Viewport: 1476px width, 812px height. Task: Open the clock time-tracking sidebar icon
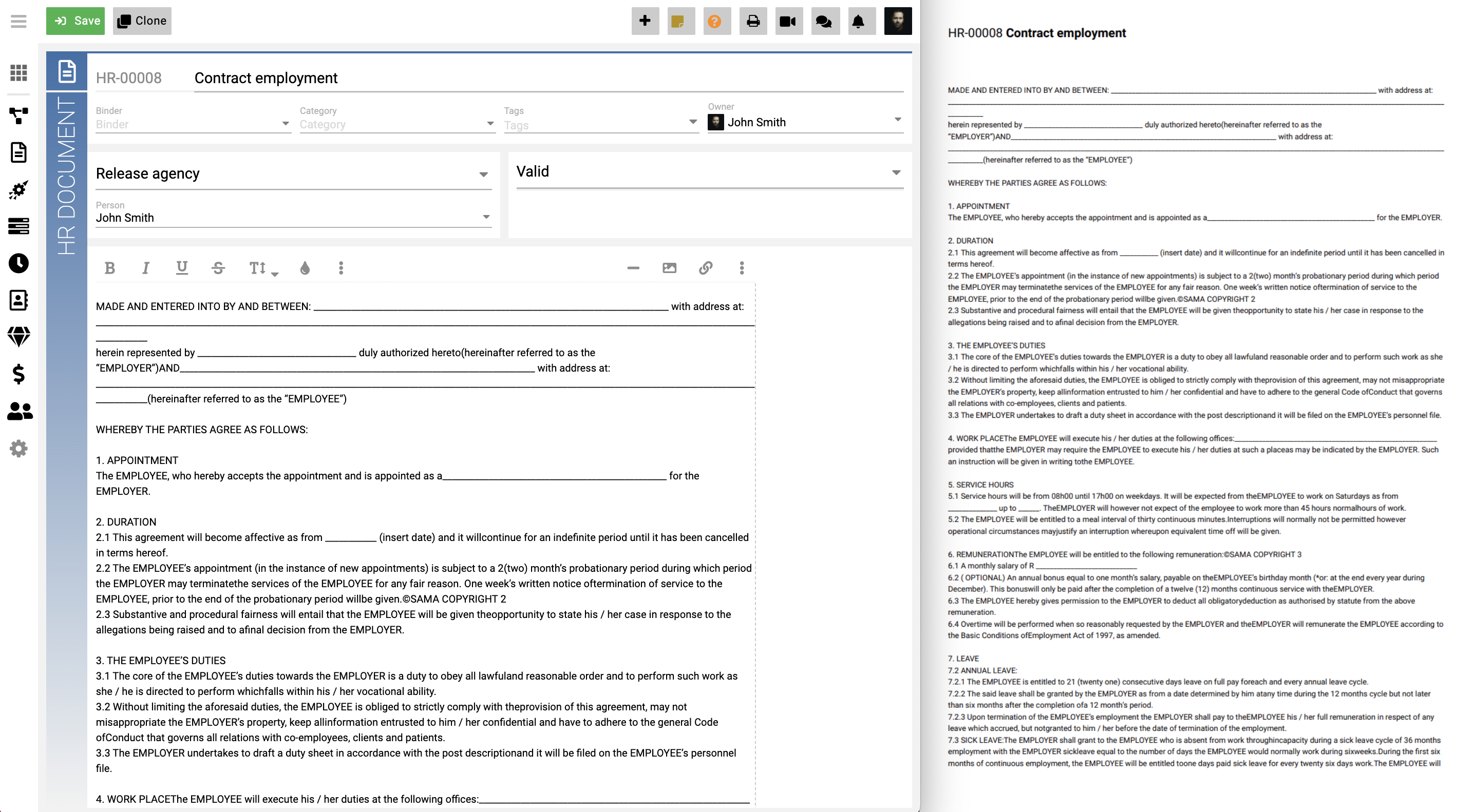(x=19, y=263)
